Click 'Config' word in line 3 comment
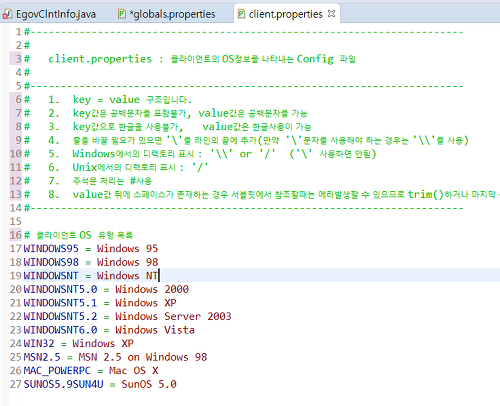This screenshot has height=406, width=500. [315, 59]
